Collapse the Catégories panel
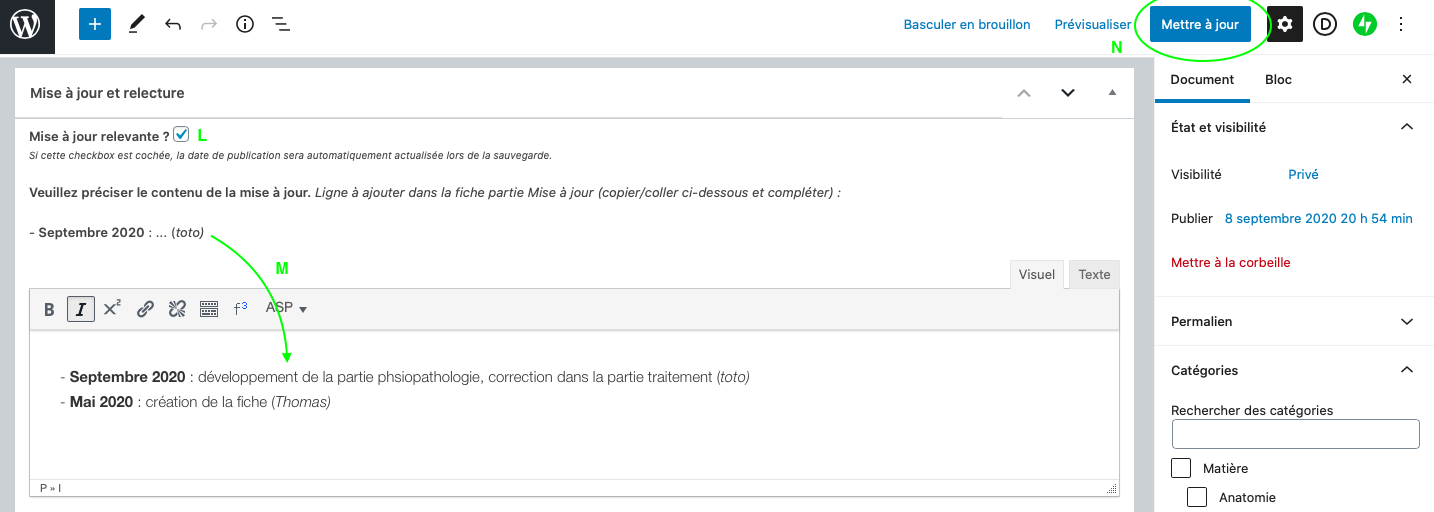This screenshot has width=1434, height=512. [x=1407, y=370]
